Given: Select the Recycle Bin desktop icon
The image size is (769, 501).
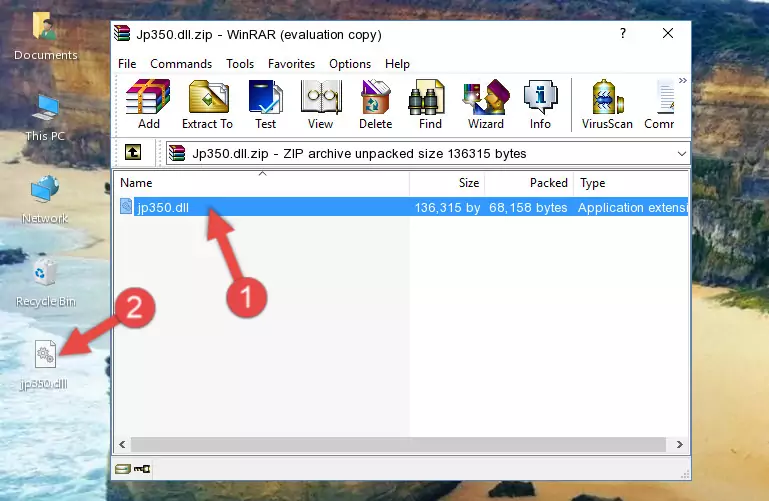Looking at the screenshot, I should [46, 283].
